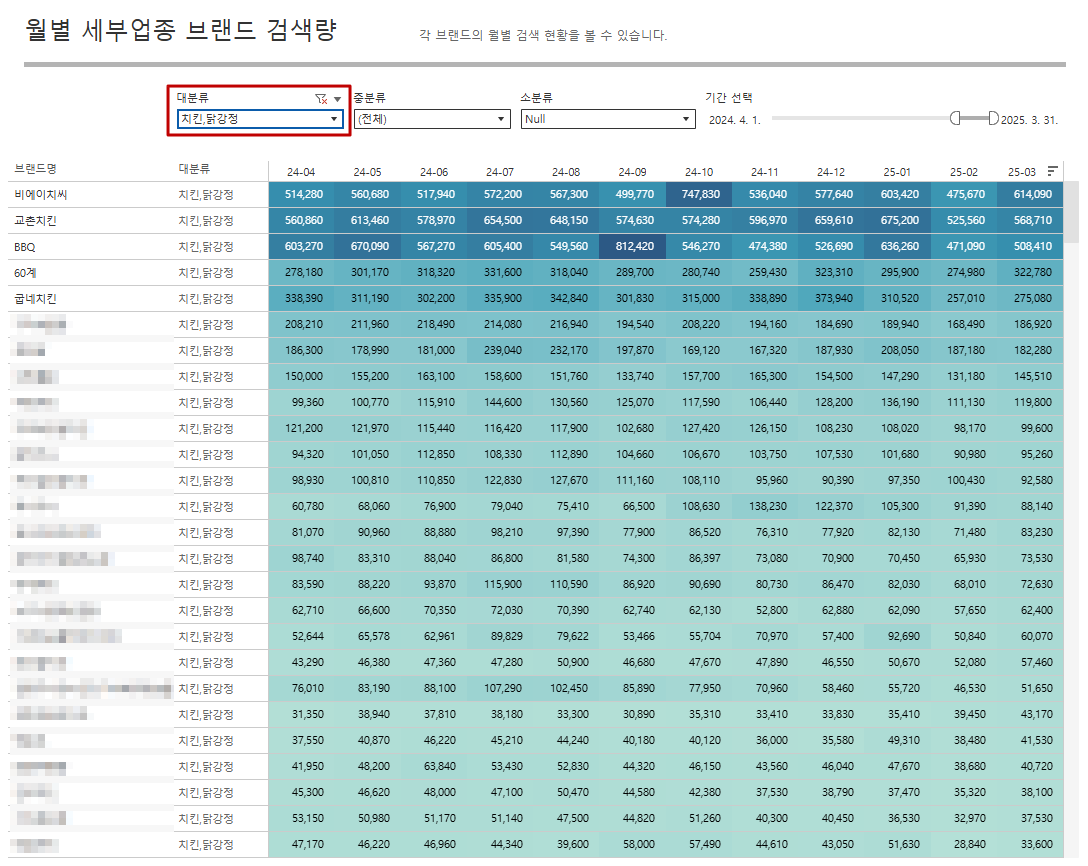1088x866 pixels.
Task: Click the 331,600 cell for 60계
Action: pos(500,273)
